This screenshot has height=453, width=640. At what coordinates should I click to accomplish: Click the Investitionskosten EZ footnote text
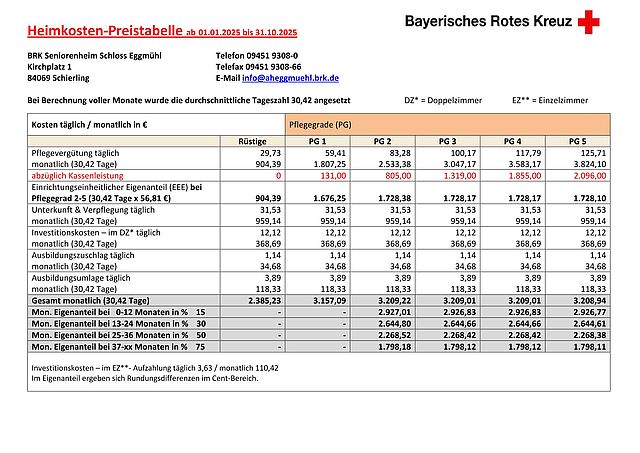pyautogui.click(x=155, y=368)
